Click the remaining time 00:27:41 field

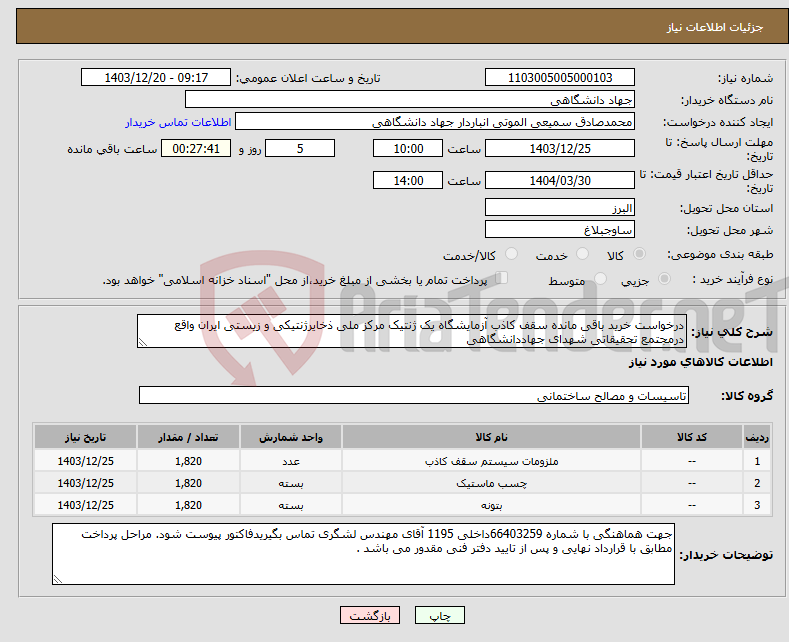(x=196, y=148)
